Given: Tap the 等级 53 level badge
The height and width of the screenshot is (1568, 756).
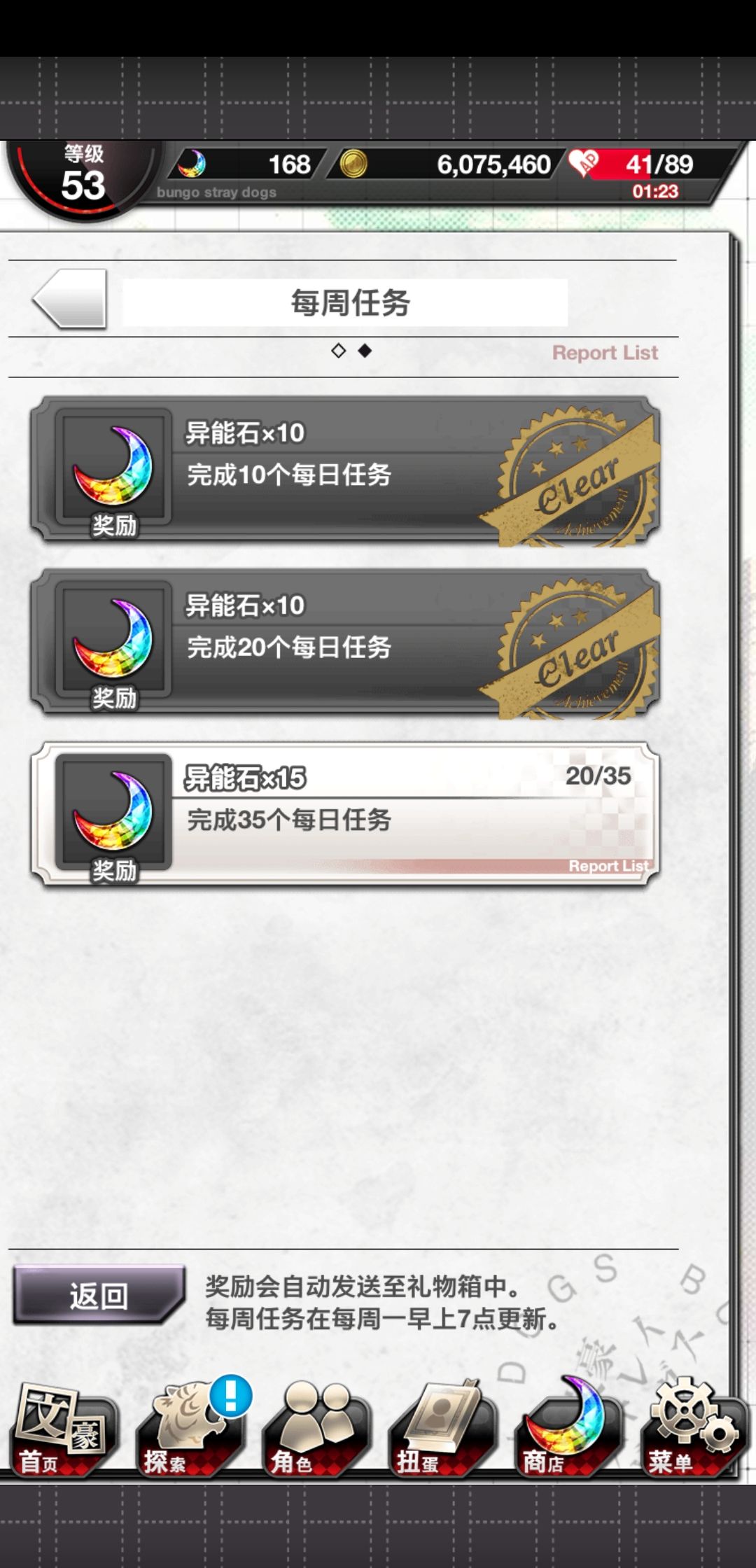Looking at the screenshot, I should tap(83, 176).
